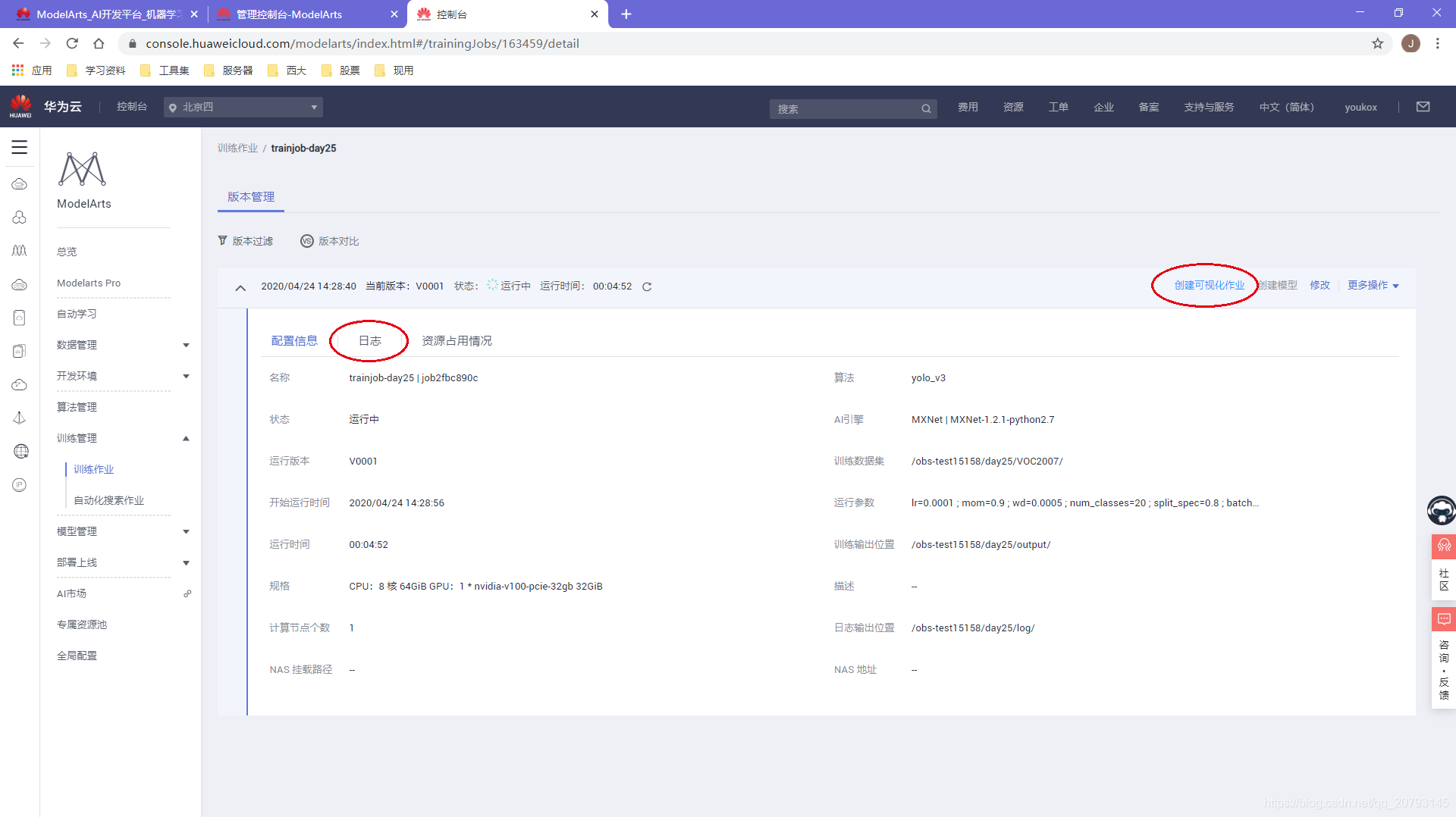This screenshot has width=1456, height=817.
Task: Expand 开发环境 sidebar menu
Action: point(186,376)
